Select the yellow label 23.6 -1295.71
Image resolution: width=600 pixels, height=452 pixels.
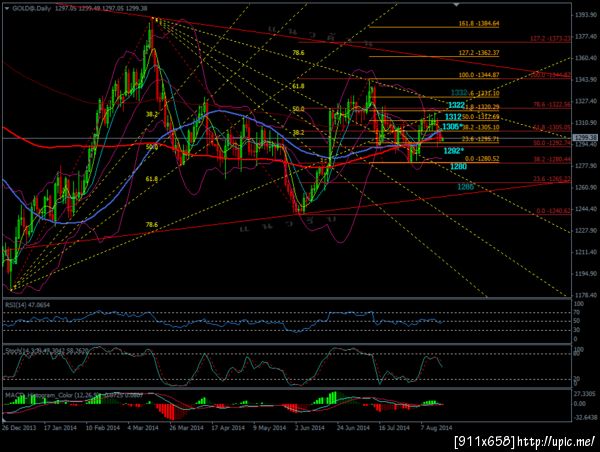[480, 139]
